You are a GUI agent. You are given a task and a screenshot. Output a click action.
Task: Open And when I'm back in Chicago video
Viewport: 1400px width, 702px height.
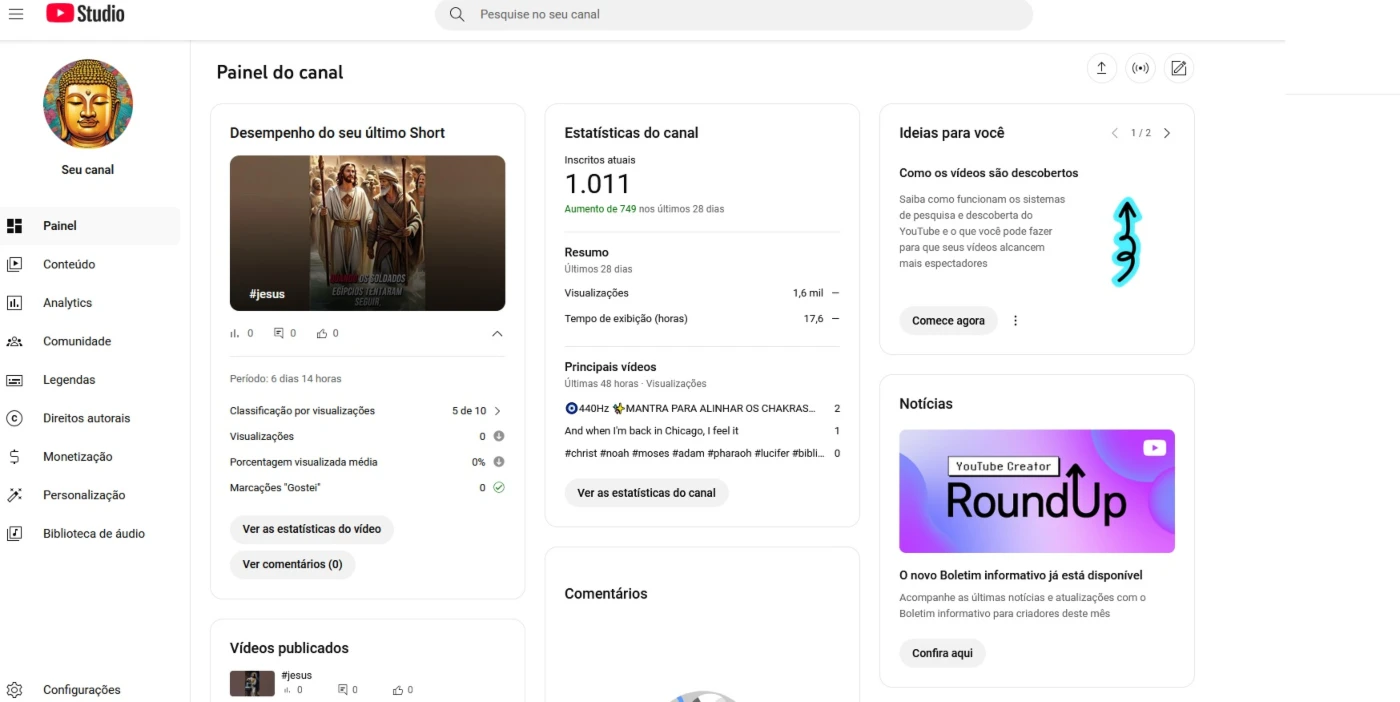click(702, 431)
